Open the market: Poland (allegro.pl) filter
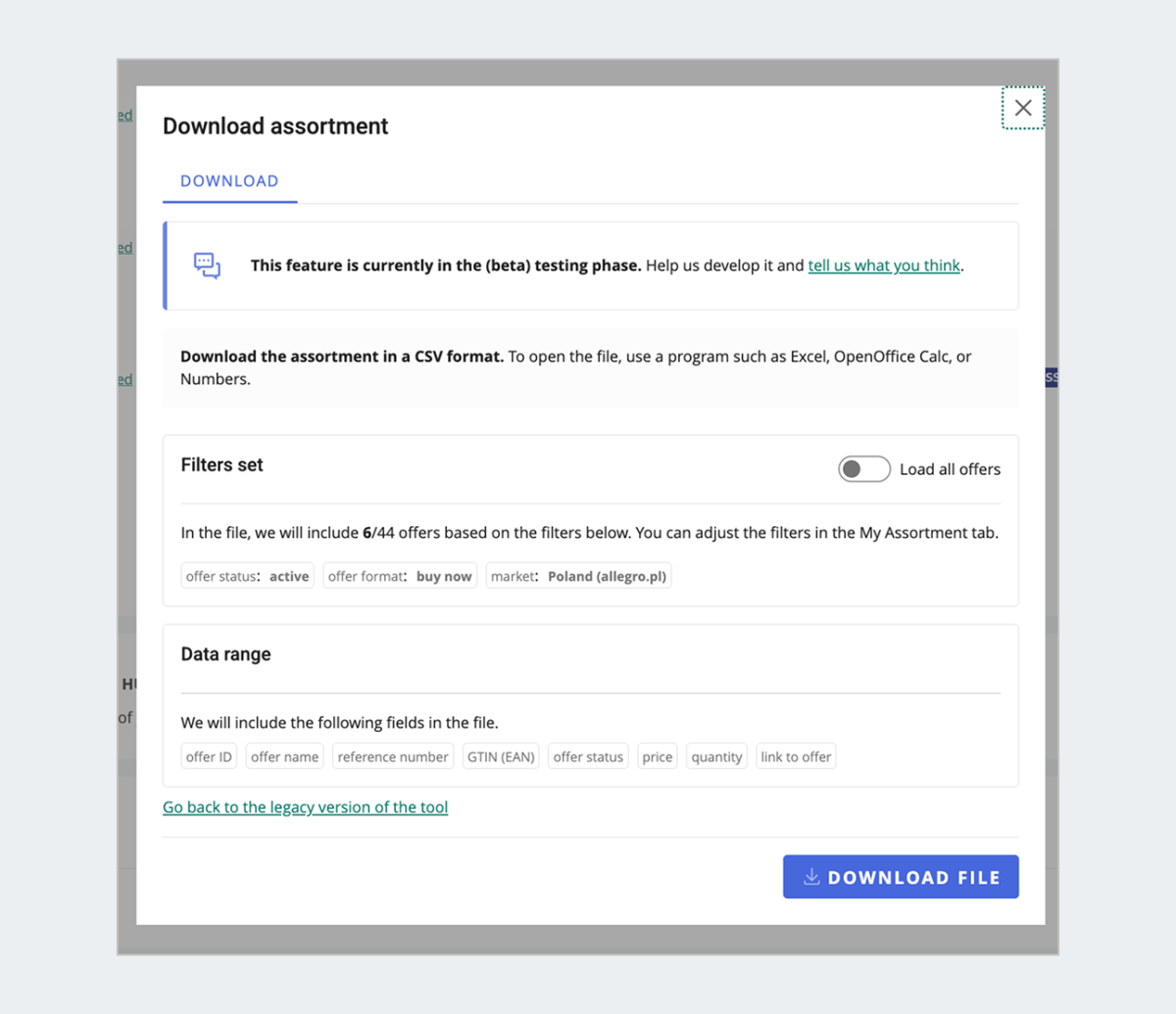The height and width of the screenshot is (1014, 1176). click(x=578, y=576)
